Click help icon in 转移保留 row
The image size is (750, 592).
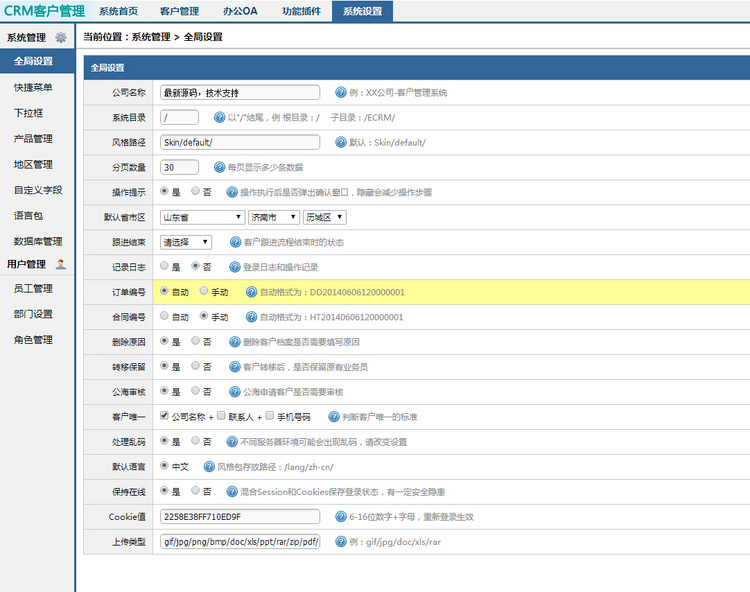[234, 367]
